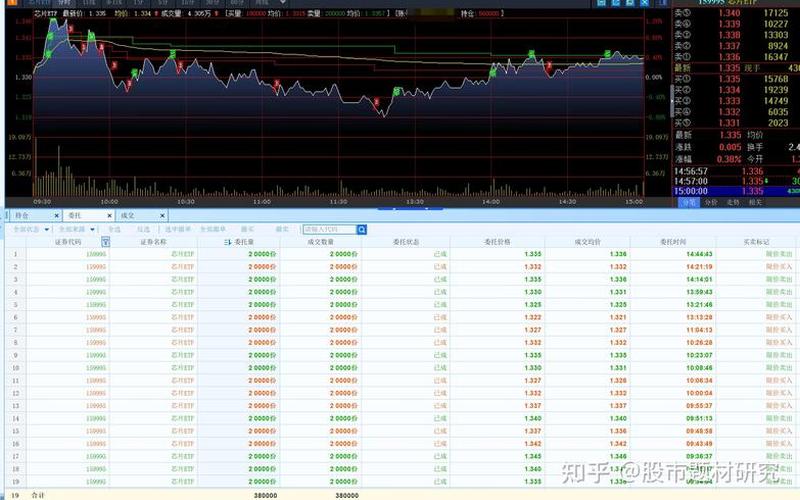800x500 pixels.
Task: Open the 全部来源 source filter dropdown
Action: pos(77,230)
